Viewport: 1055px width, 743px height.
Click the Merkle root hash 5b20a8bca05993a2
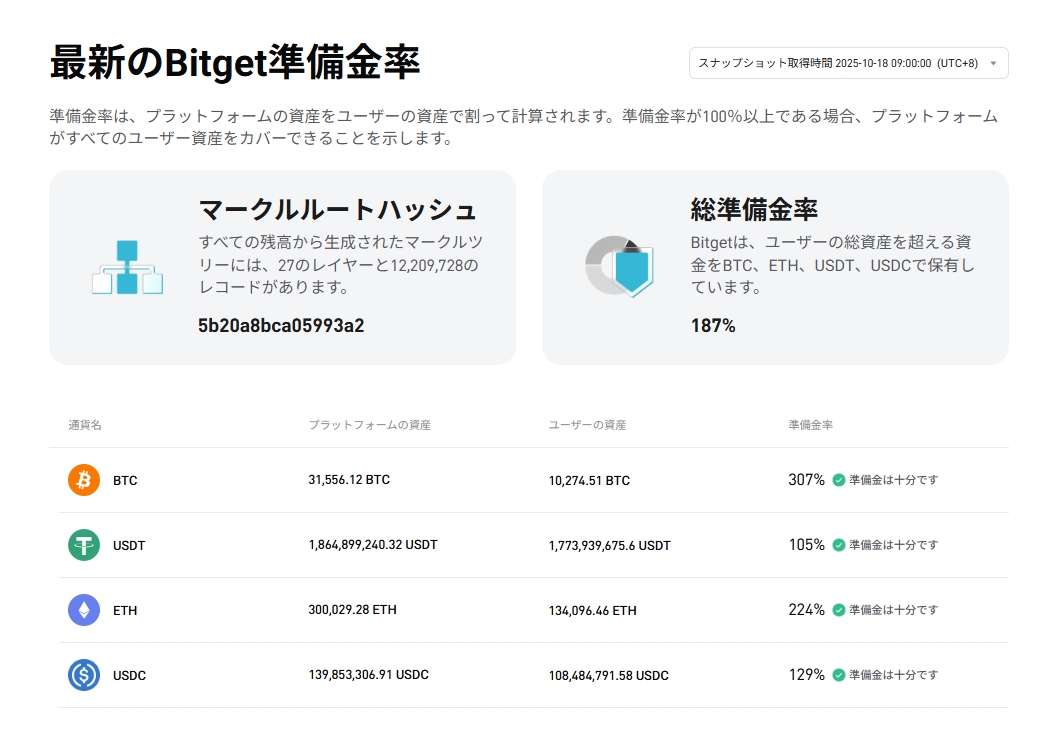point(281,325)
